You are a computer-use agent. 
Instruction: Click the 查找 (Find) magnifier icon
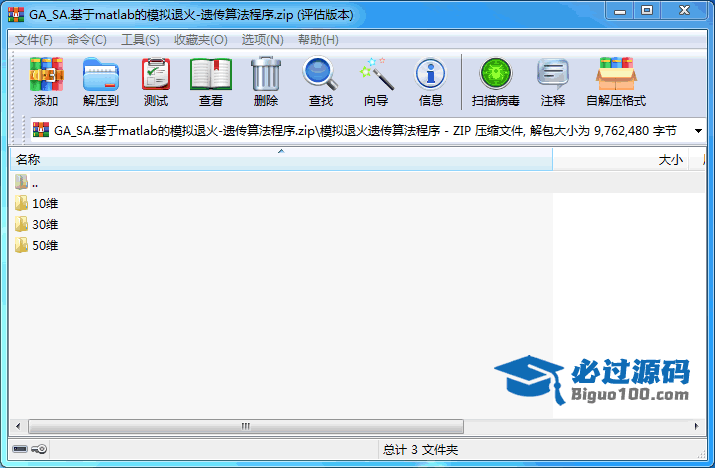coord(321,82)
